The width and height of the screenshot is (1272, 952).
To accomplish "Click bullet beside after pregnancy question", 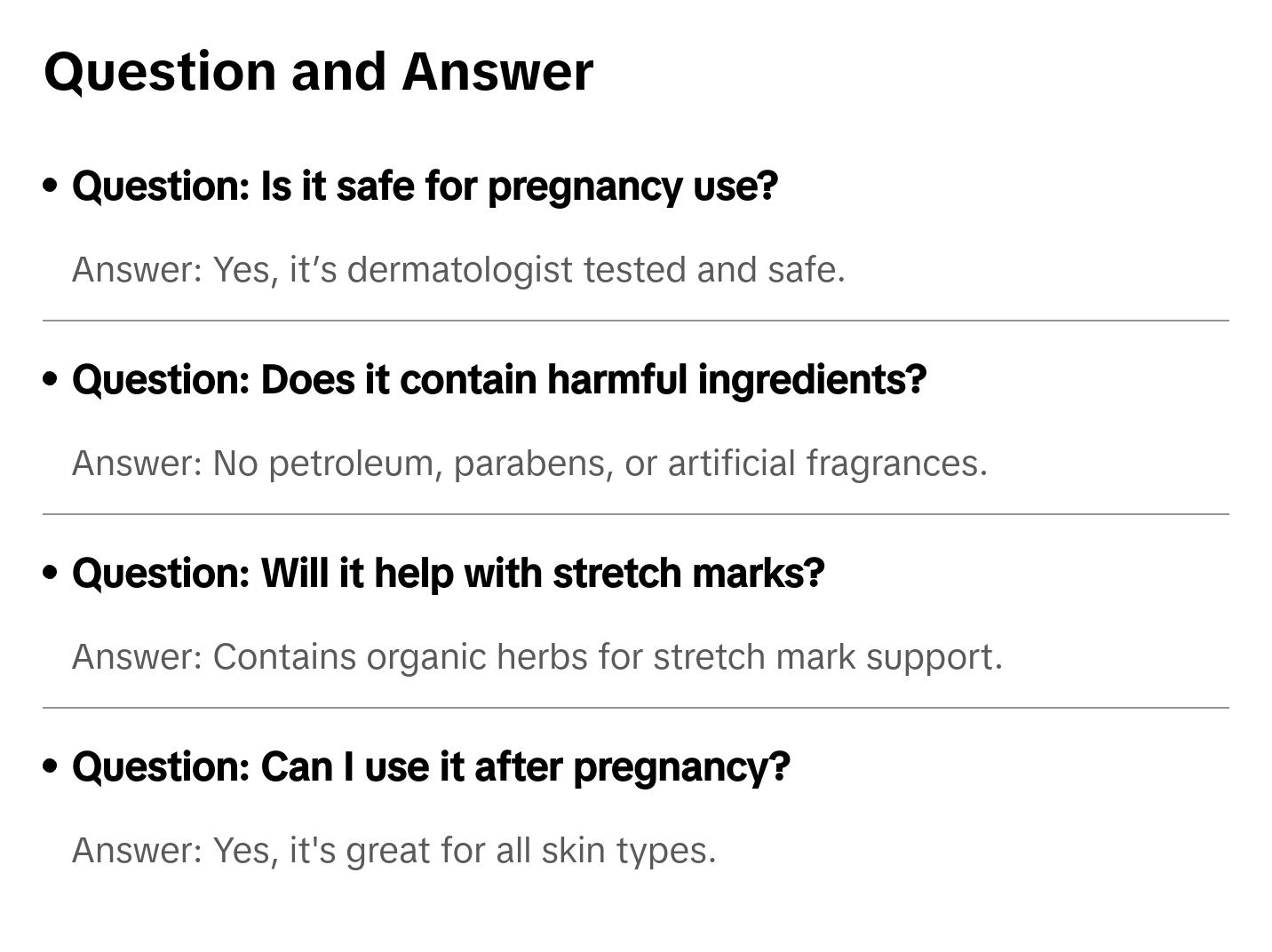I will point(51,766).
